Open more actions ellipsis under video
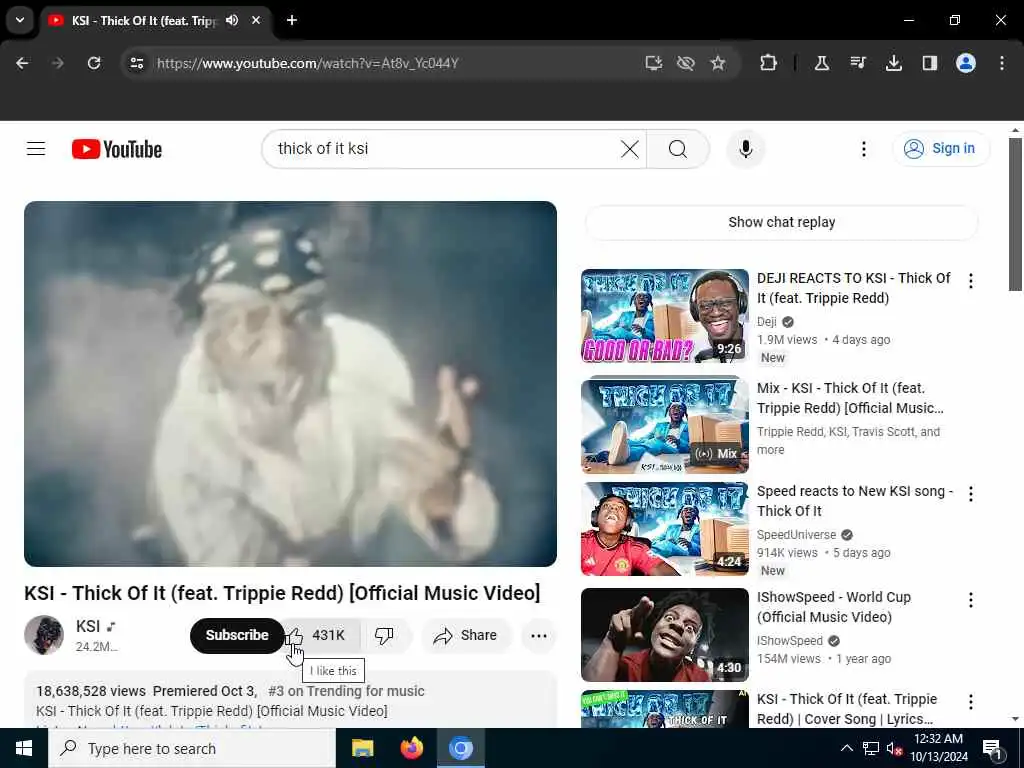The height and width of the screenshot is (768, 1024). 539,635
